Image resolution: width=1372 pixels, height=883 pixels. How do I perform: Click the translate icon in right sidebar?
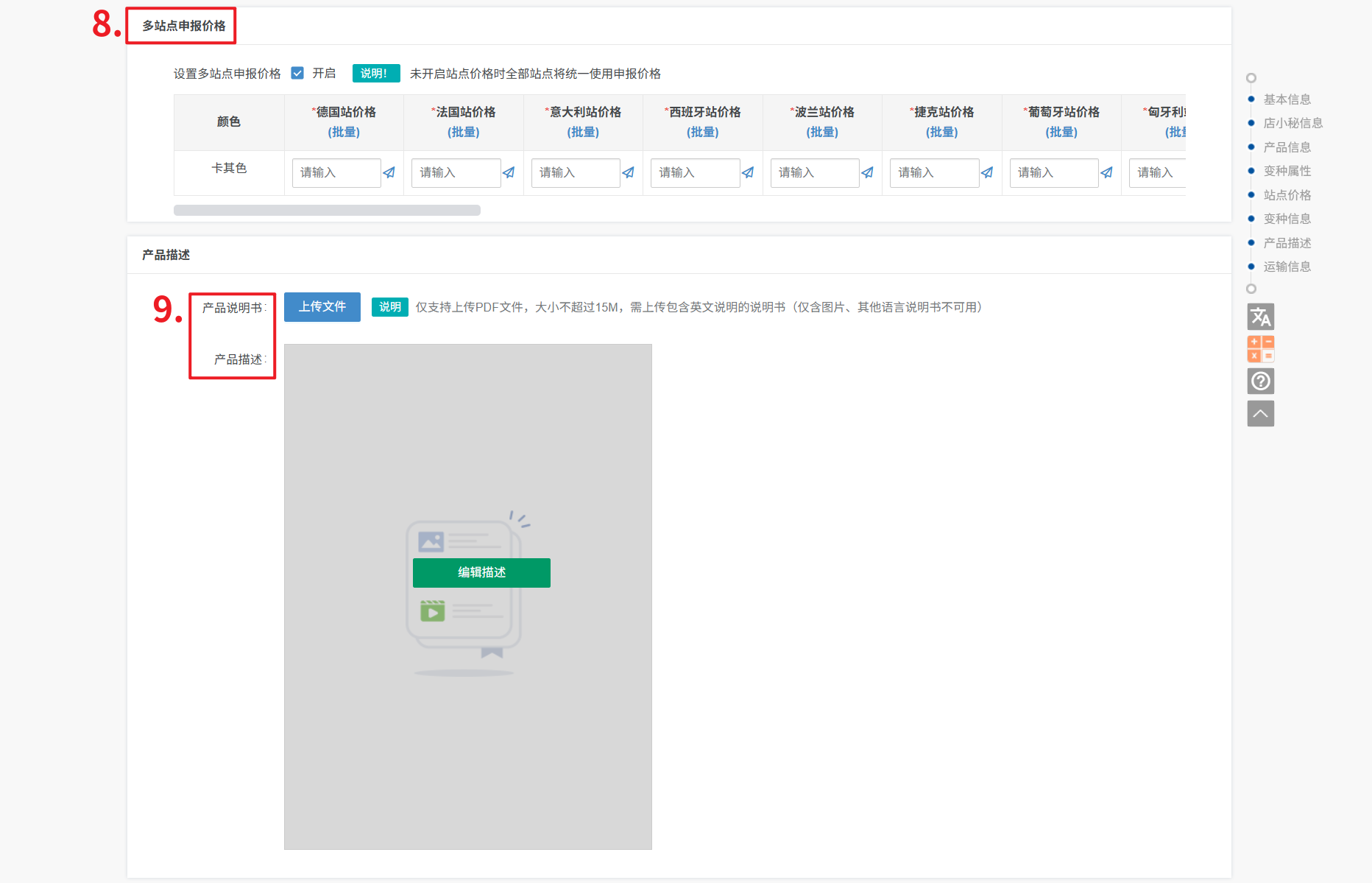(x=1260, y=317)
